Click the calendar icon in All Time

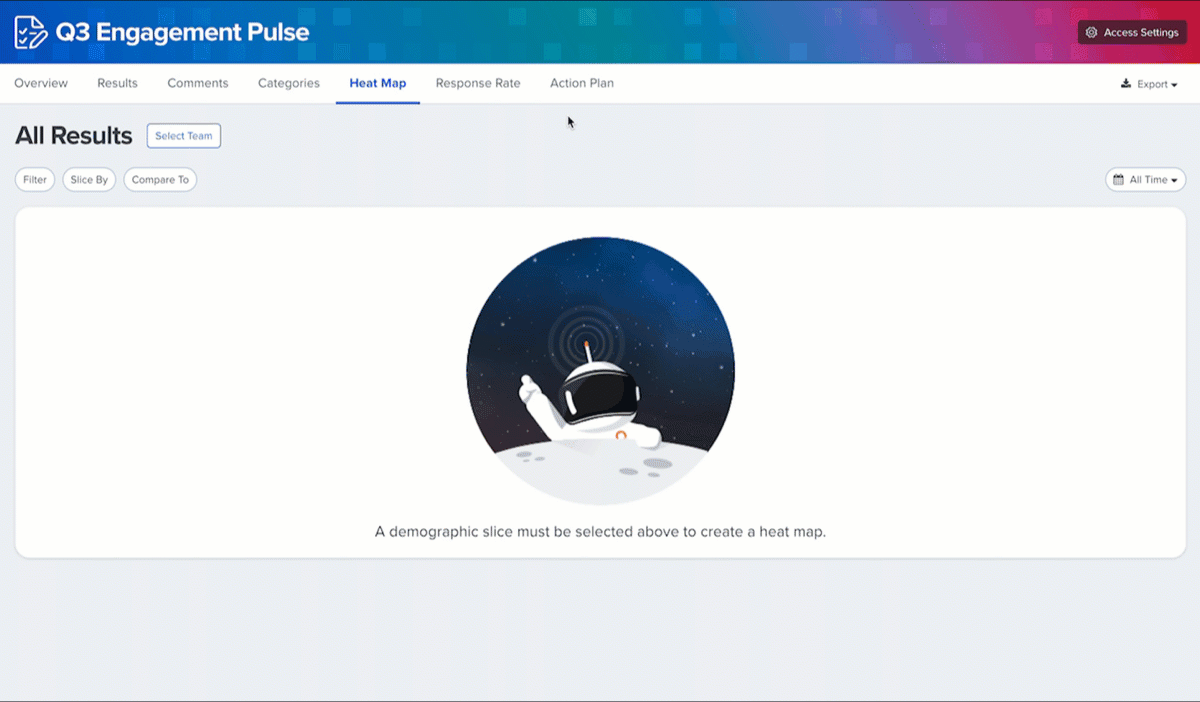(x=1118, y=180)
